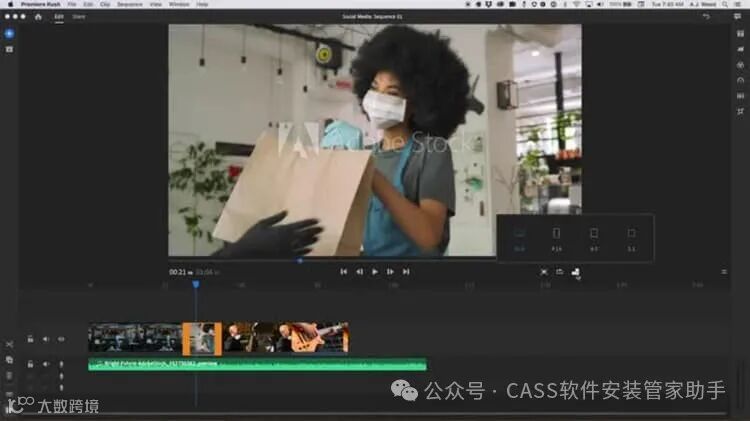The width and height of the screenshot is (750, 421).
Task: Click the Undo arrow in the top bar
Action: (706, 17)
